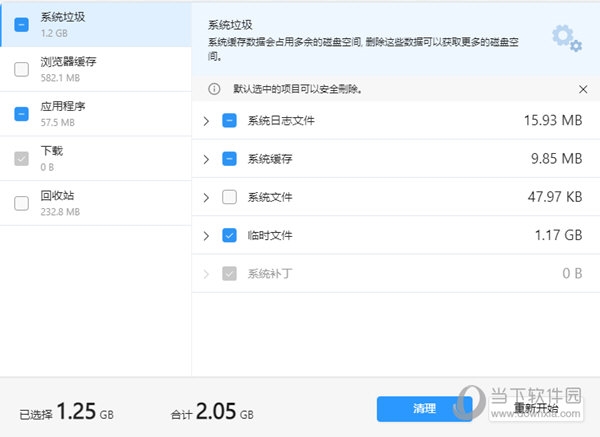The width and height of the screenshot is (600, 437).
Task: Click the blue 清理 button
Action: click(424, 409)
